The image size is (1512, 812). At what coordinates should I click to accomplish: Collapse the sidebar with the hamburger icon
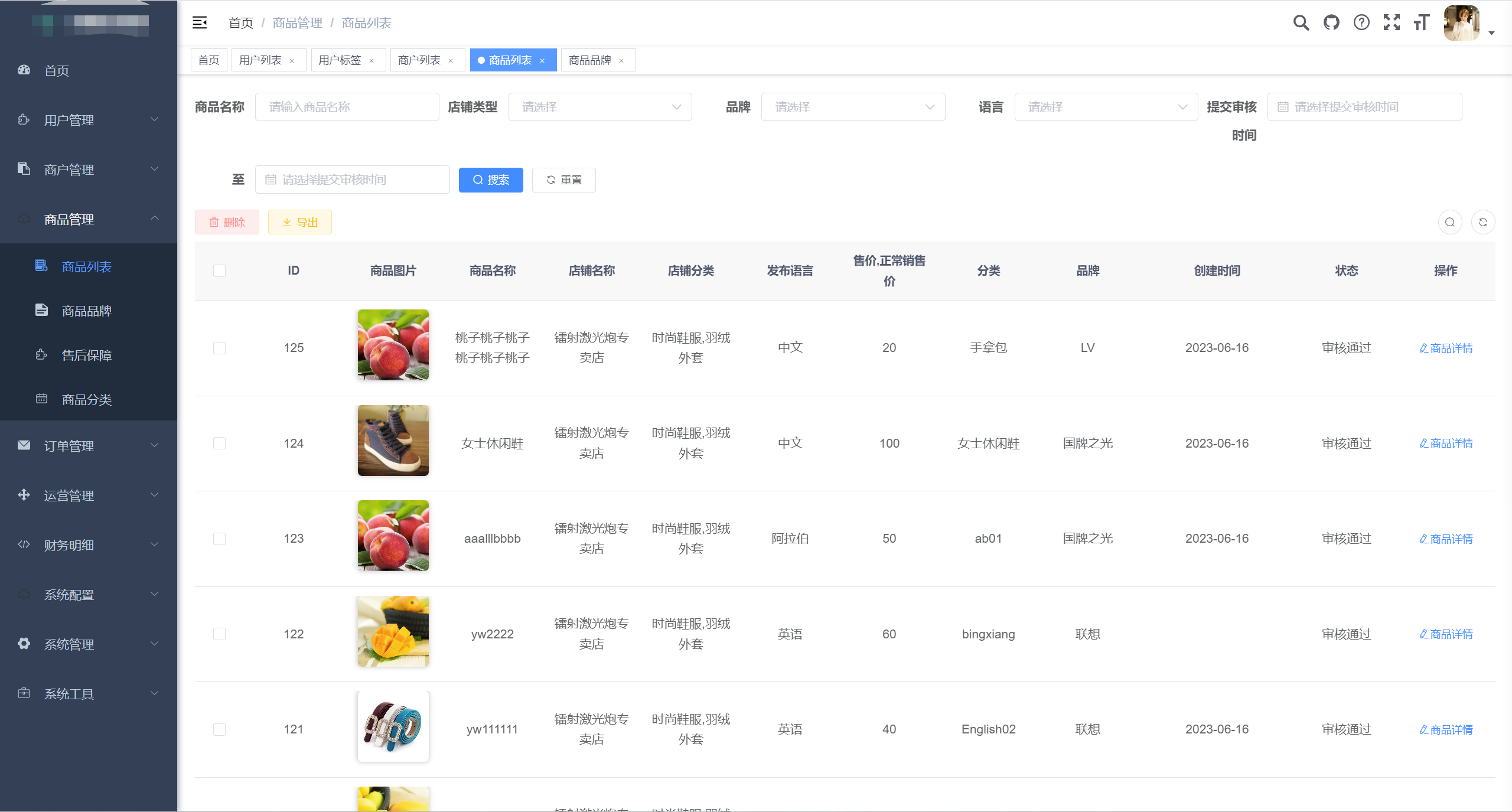[x=200, y=23]
